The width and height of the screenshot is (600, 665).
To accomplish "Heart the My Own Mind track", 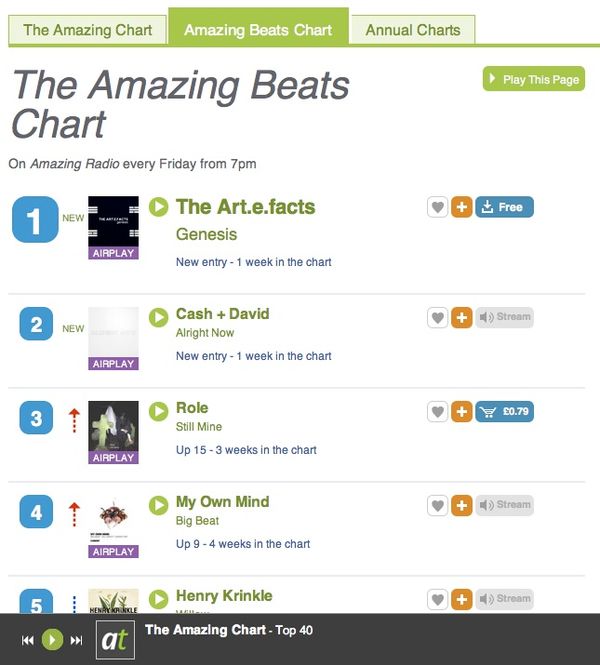I will [438, 505].
